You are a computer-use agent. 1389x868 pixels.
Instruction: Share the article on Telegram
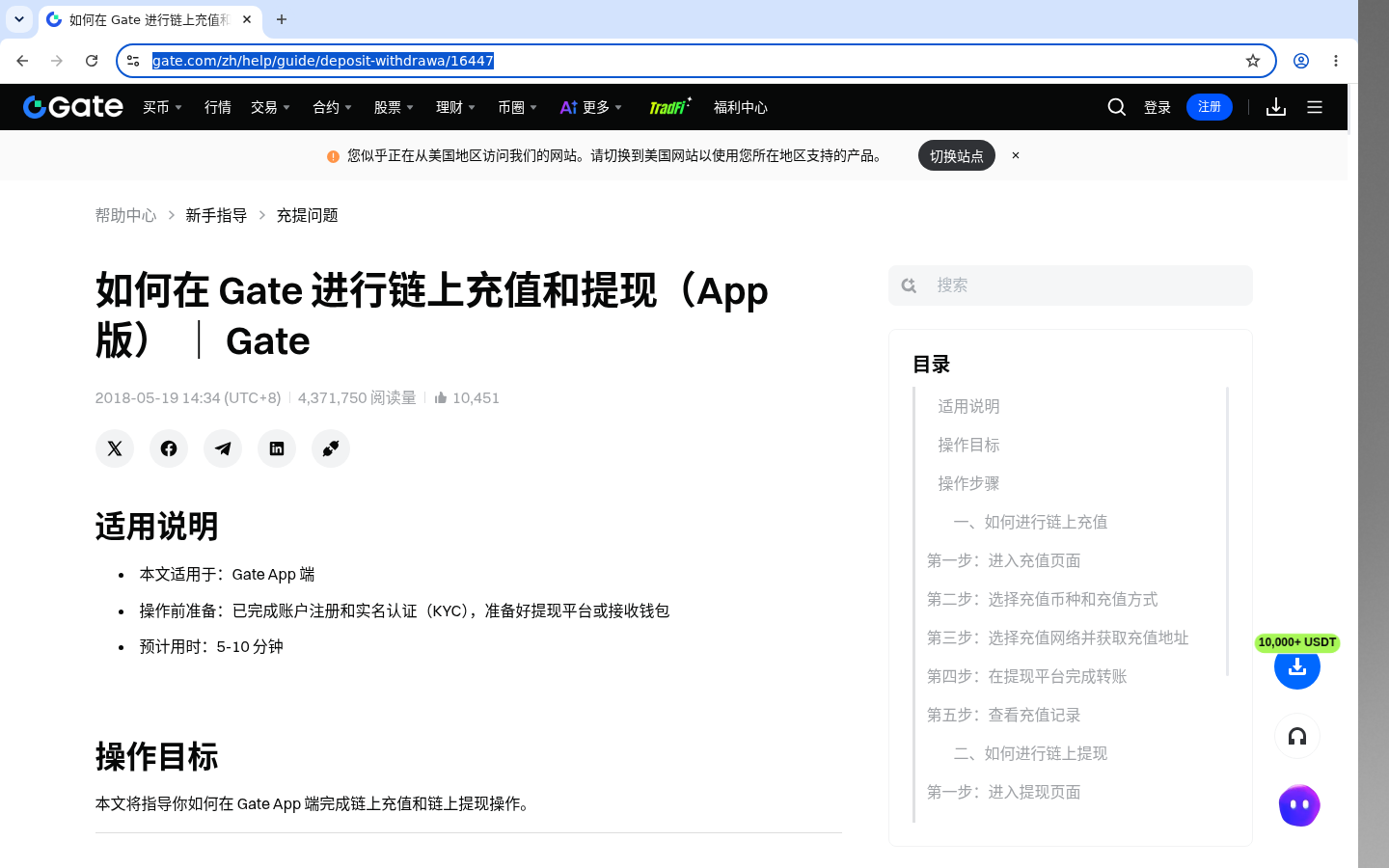(x=223, y=448)
